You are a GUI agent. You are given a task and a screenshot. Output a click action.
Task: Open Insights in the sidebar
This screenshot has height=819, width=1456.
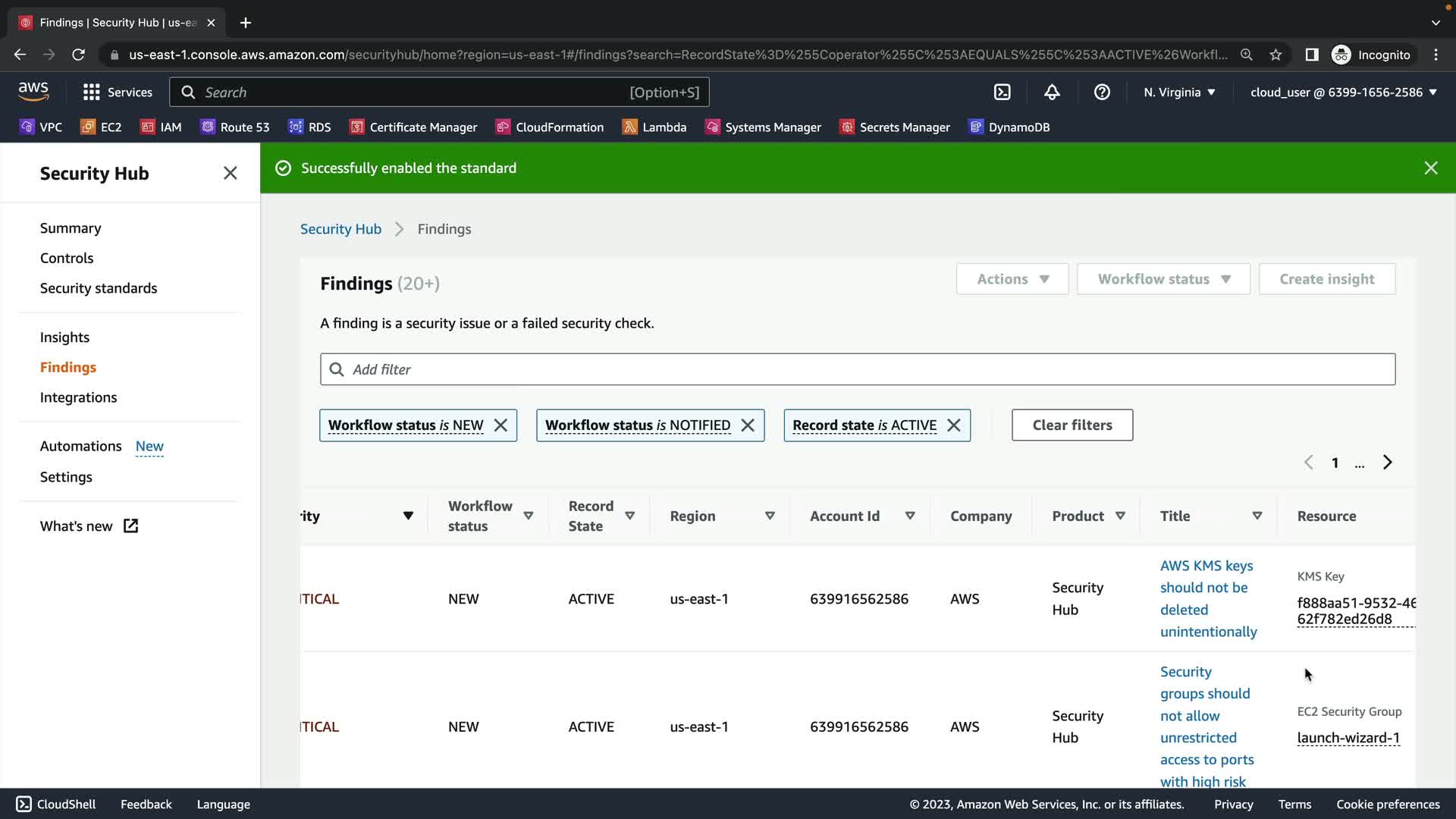pyautogui.click(x=64, y=337)
